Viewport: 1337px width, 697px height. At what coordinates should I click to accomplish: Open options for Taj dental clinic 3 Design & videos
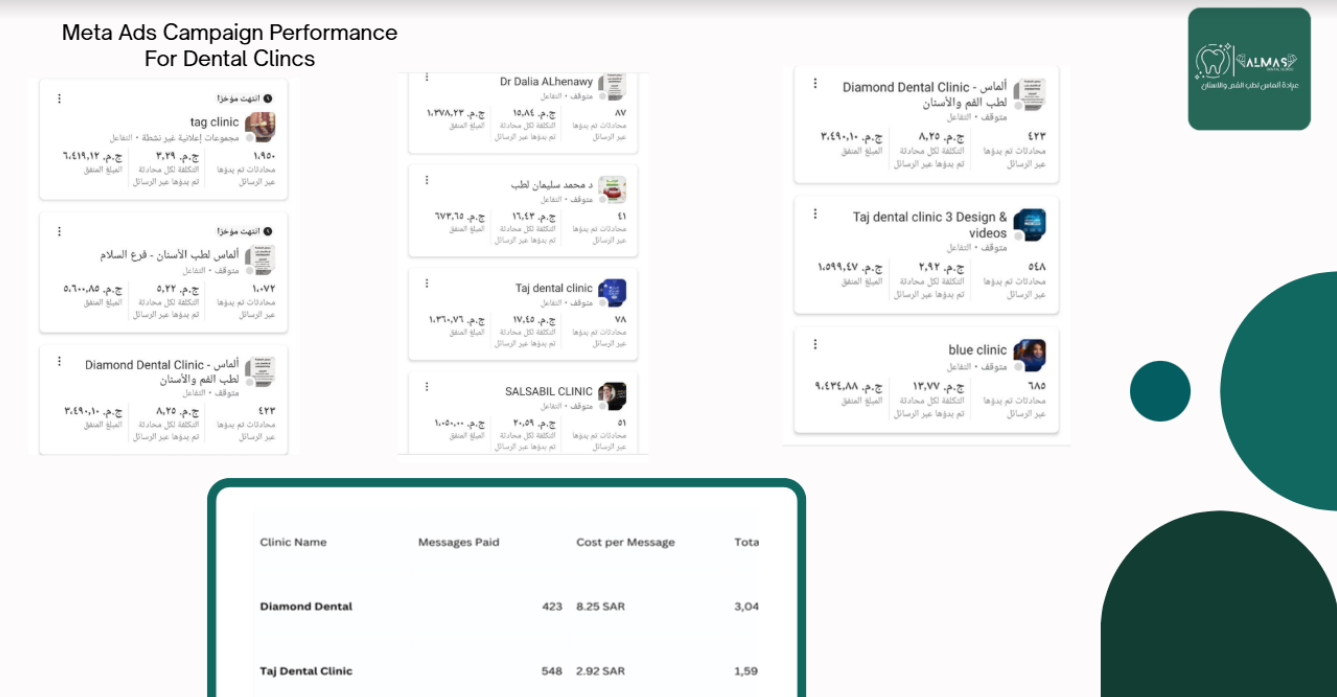(815, 214)
